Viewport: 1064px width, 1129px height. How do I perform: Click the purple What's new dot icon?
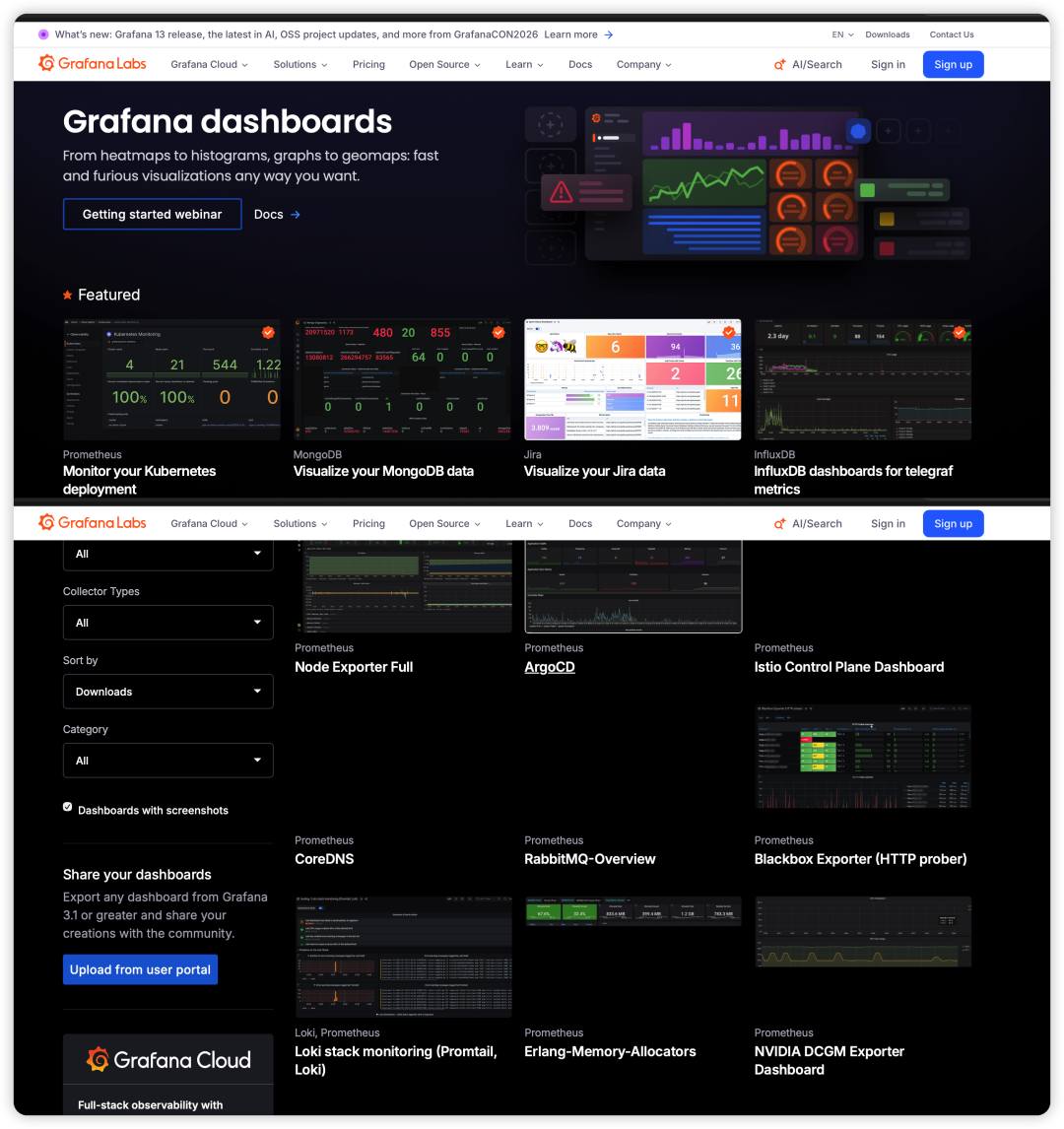pos(43,33)
